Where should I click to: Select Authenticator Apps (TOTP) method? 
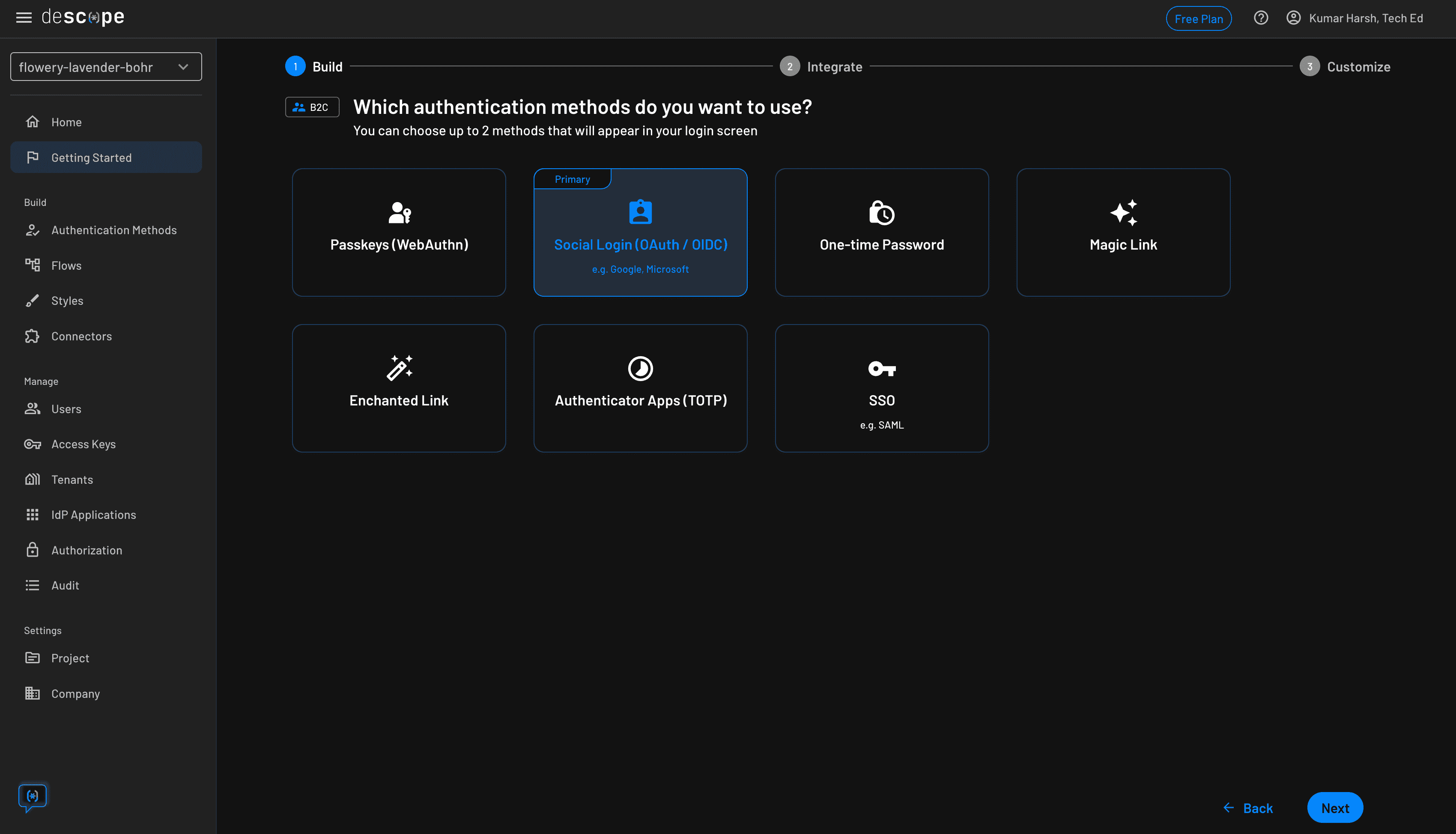(640, 388)
